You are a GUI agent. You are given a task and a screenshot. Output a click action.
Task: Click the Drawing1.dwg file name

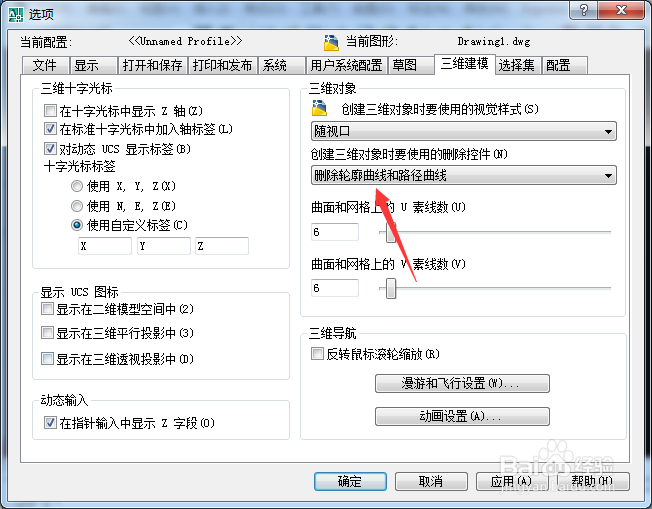pyautogui.click(x=494, y=42)
